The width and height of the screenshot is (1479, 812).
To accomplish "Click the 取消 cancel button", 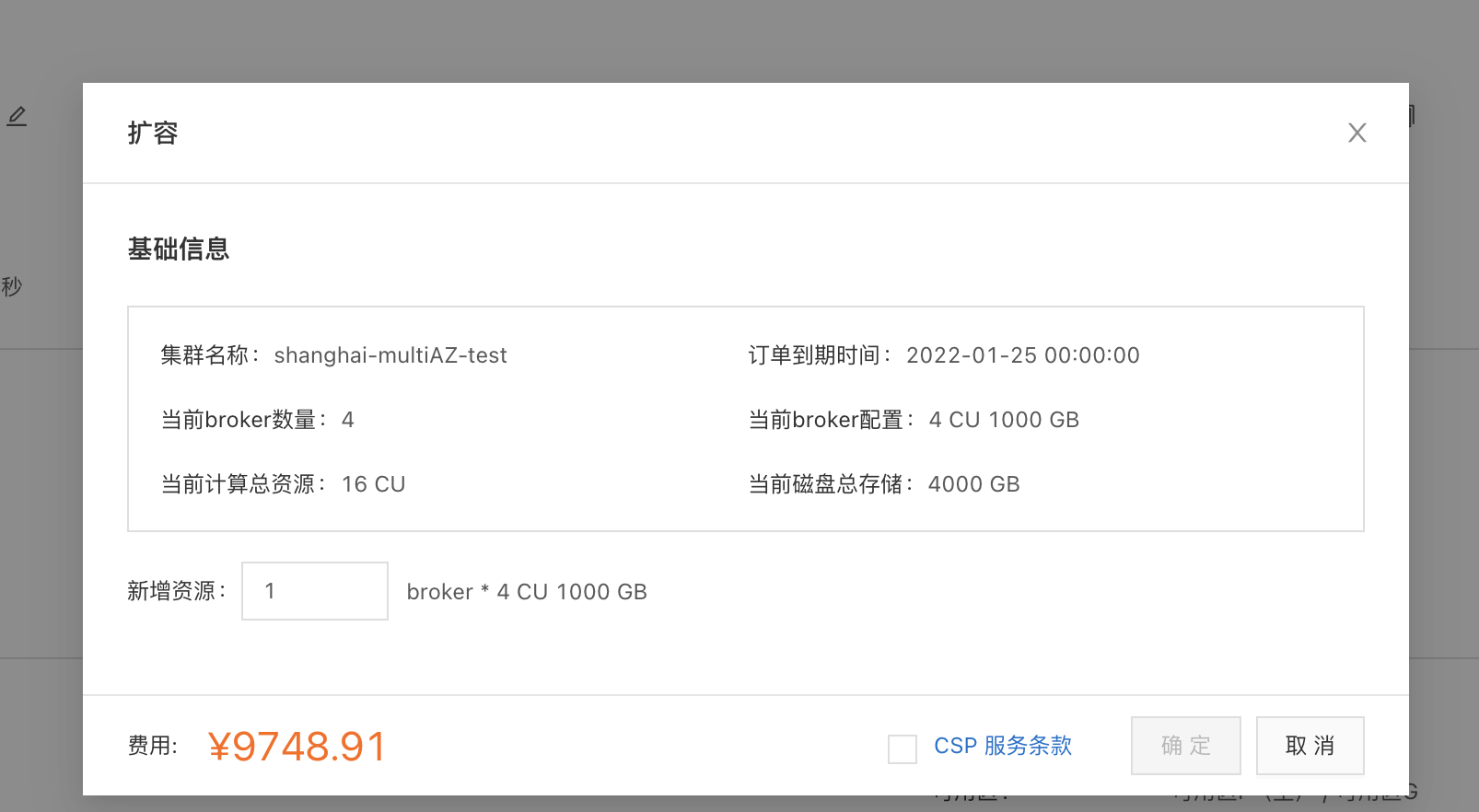I will tap(1310, 746).
